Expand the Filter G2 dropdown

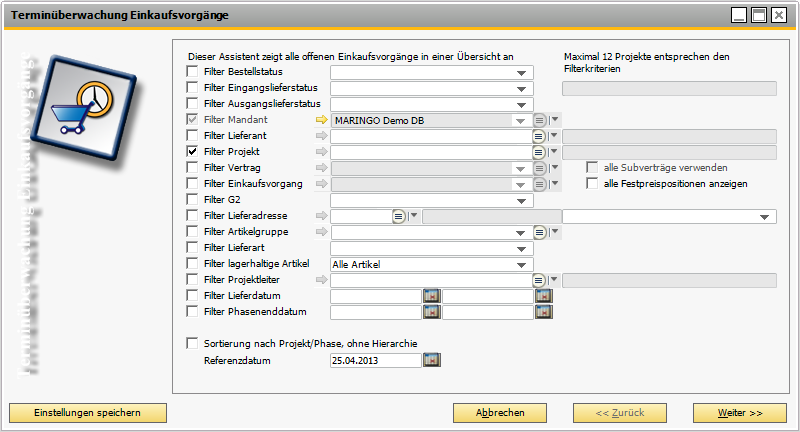(x=521, y=201)
